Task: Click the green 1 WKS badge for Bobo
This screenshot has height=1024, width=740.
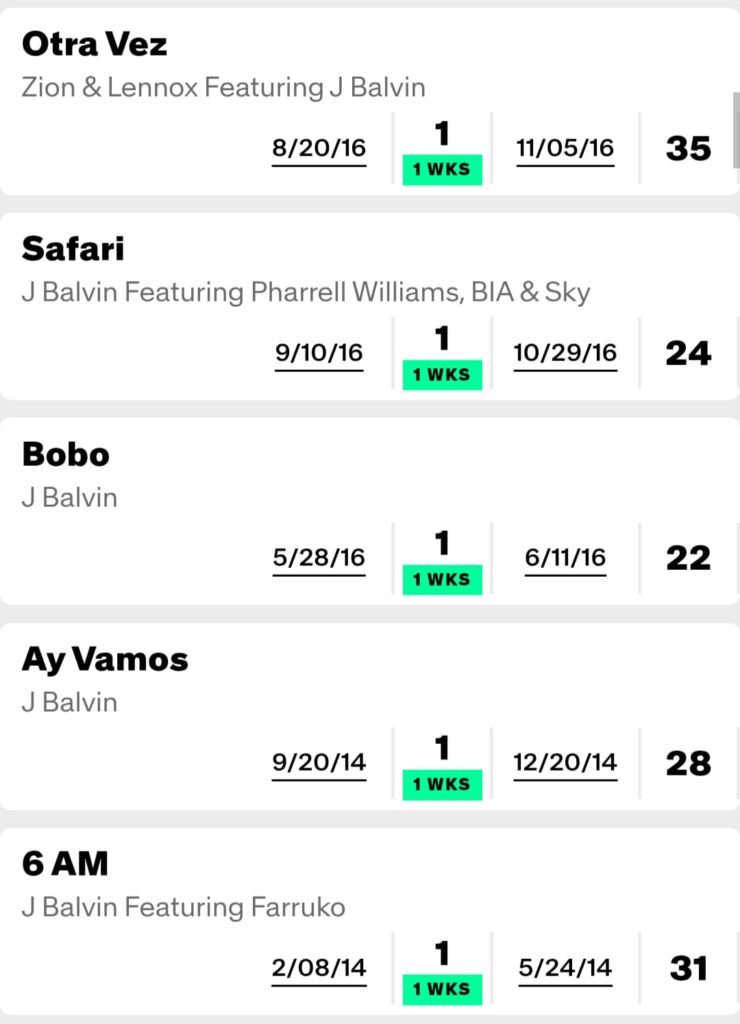Action: tap(442, 579)
